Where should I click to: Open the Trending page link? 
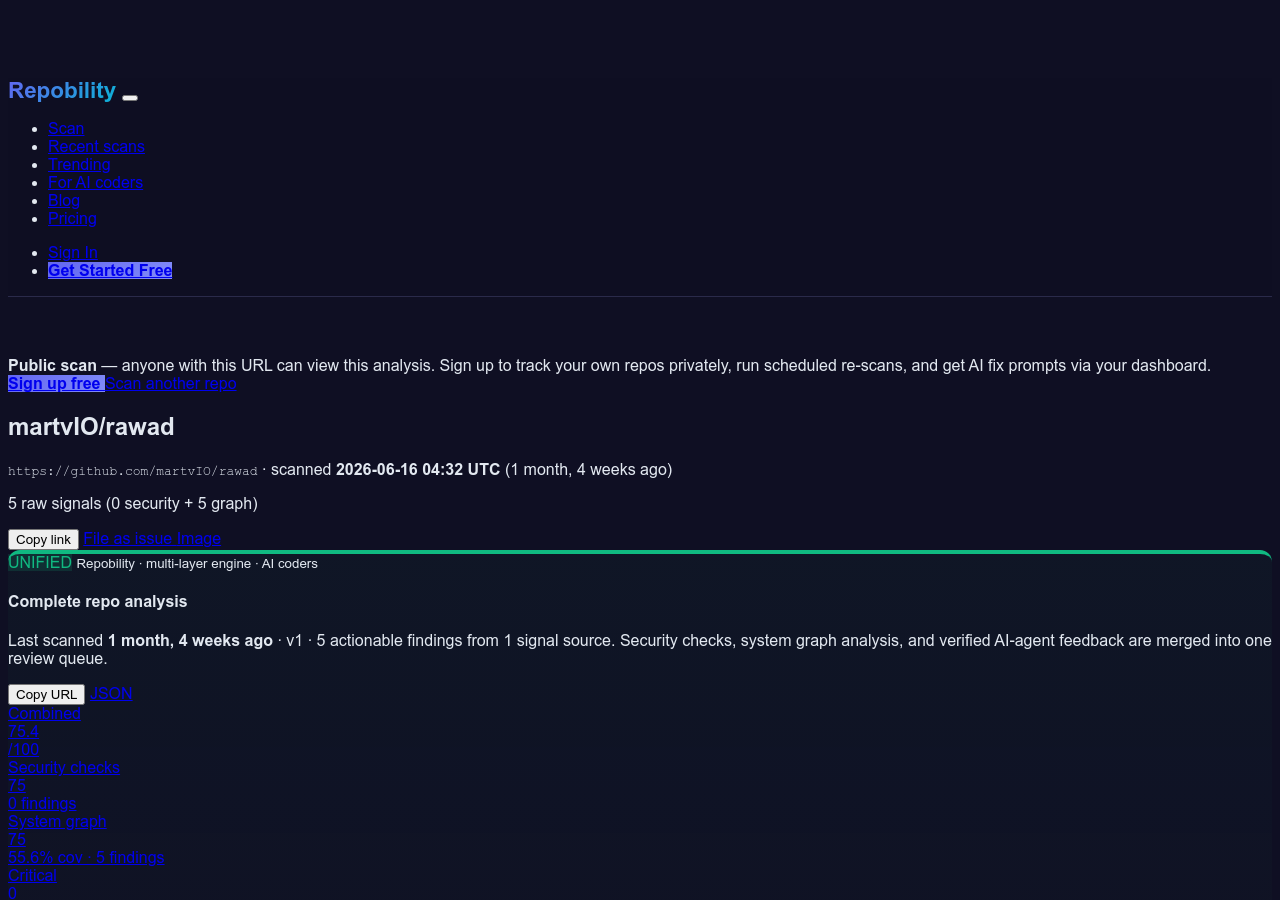click(79, 164)
